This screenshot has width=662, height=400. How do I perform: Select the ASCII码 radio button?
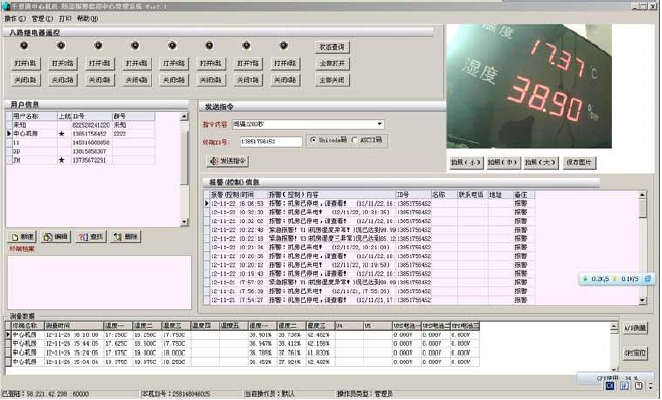(355, 140)
